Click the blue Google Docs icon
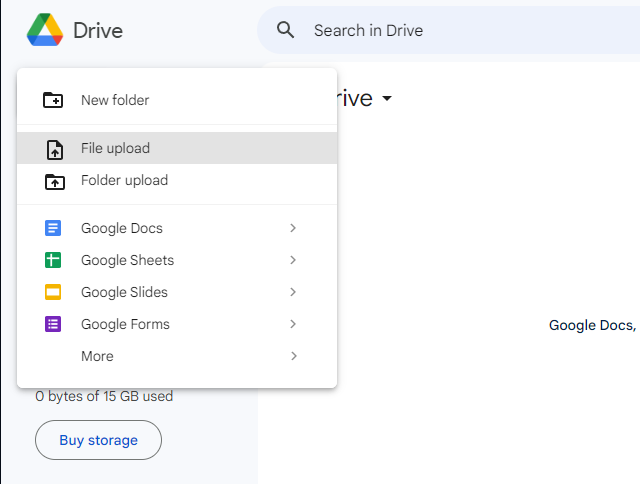640x487 pixels. point(53,228)
